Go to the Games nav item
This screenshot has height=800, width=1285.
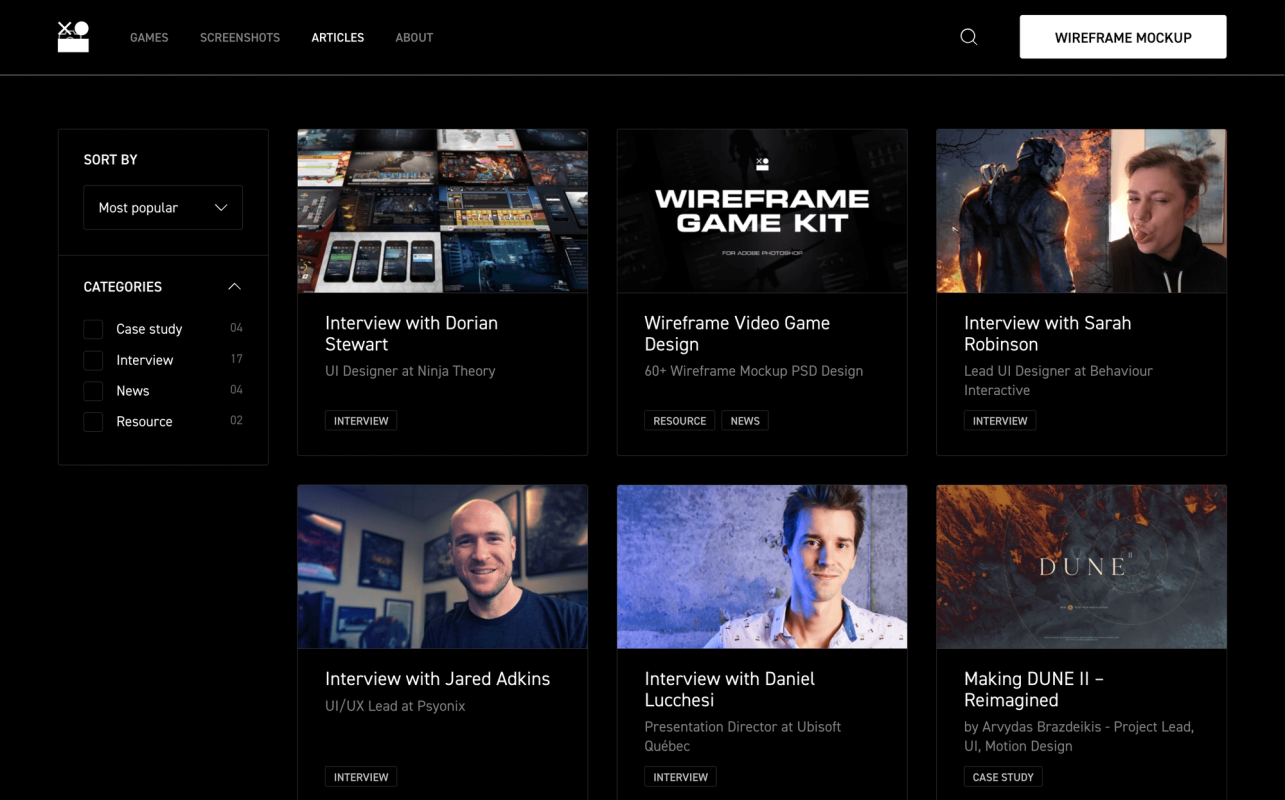[x=149, y=38]
